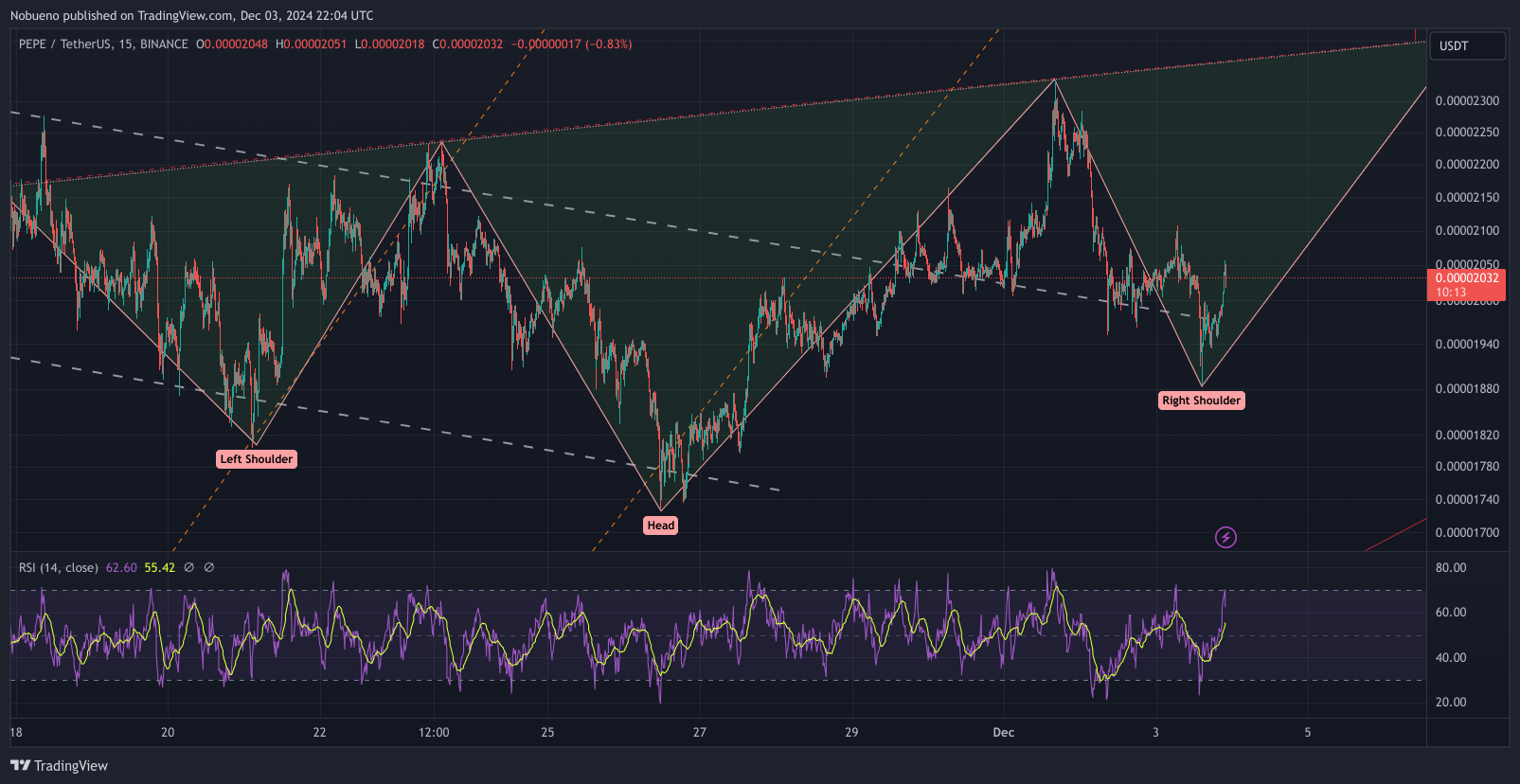Click price axis label 0.00001940

coord(1467,344)
